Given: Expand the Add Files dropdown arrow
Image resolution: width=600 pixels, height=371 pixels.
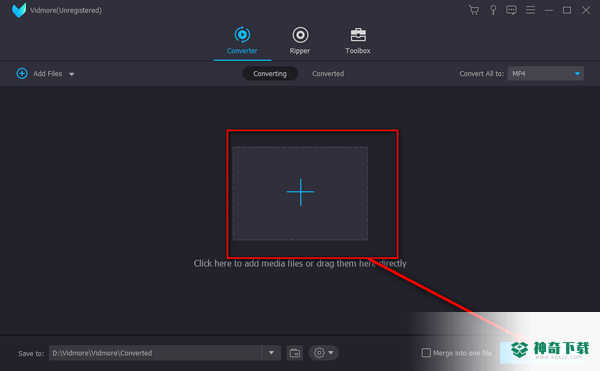Looking at the screenshot, I should click(x=72, y=74).
